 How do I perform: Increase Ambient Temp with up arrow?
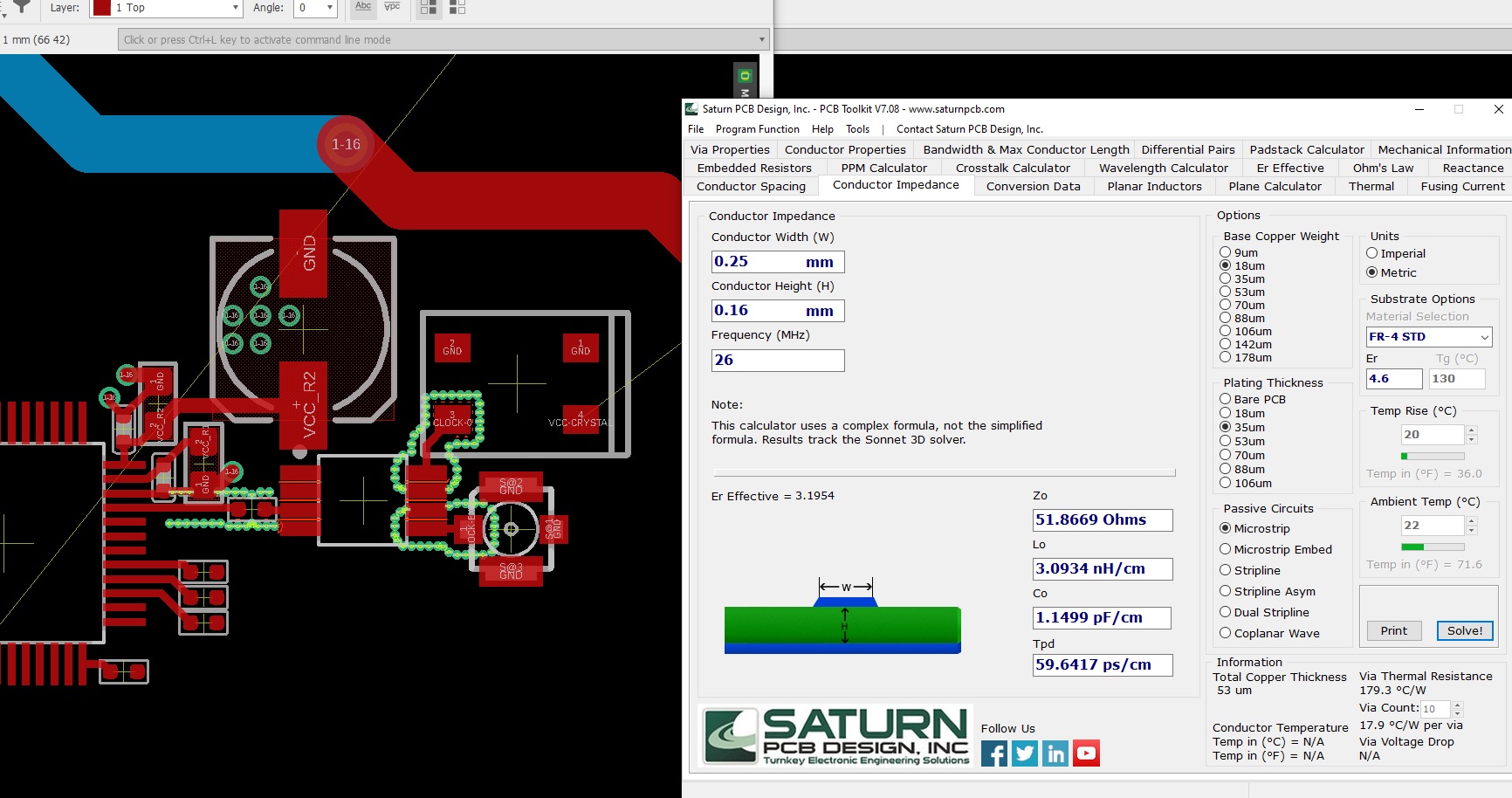pos(1472,520)
